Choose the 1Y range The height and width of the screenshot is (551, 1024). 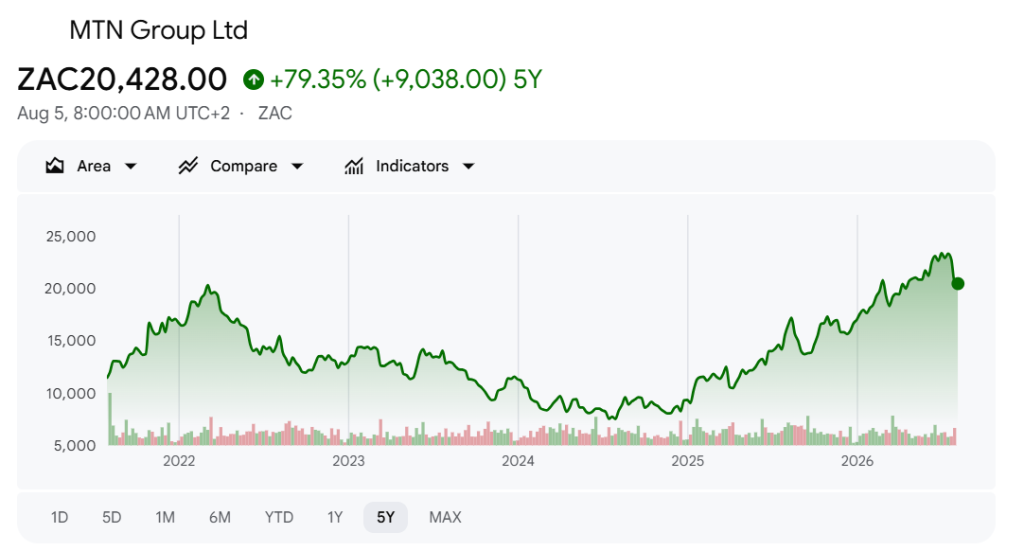pos(335,518)
